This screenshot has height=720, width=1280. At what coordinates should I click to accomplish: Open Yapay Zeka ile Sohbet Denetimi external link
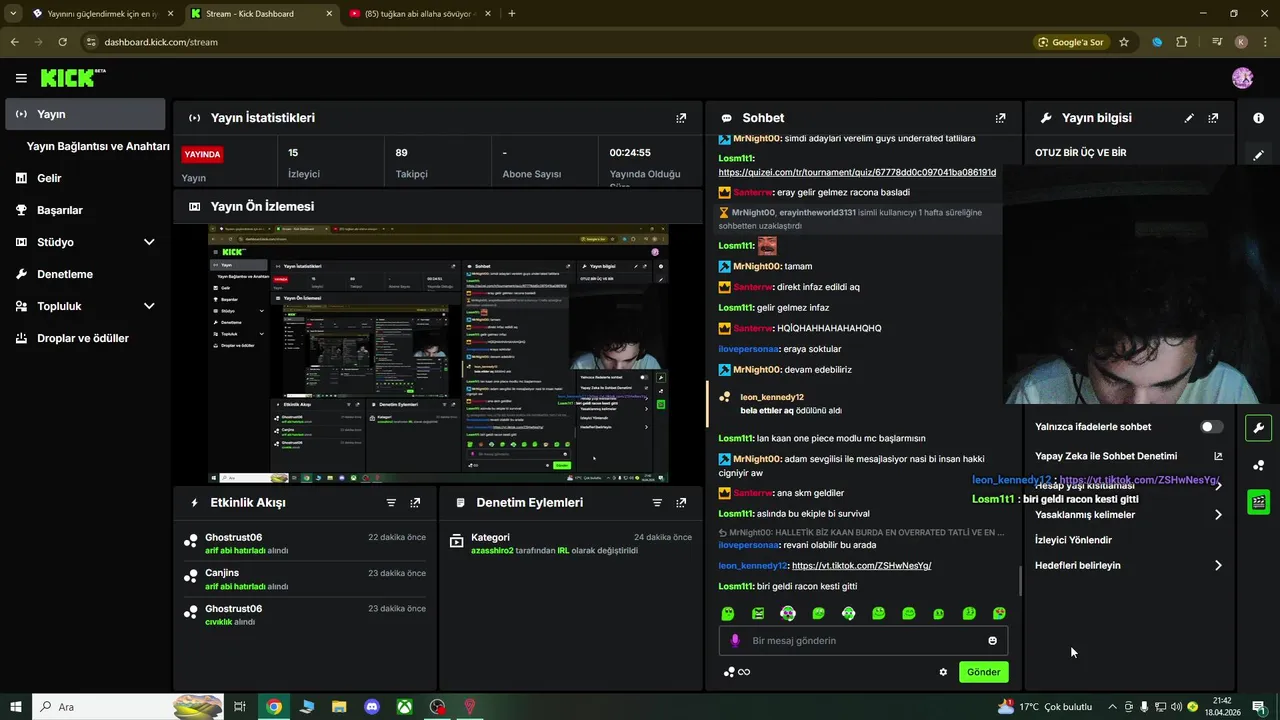click(x=1218, y=456)
